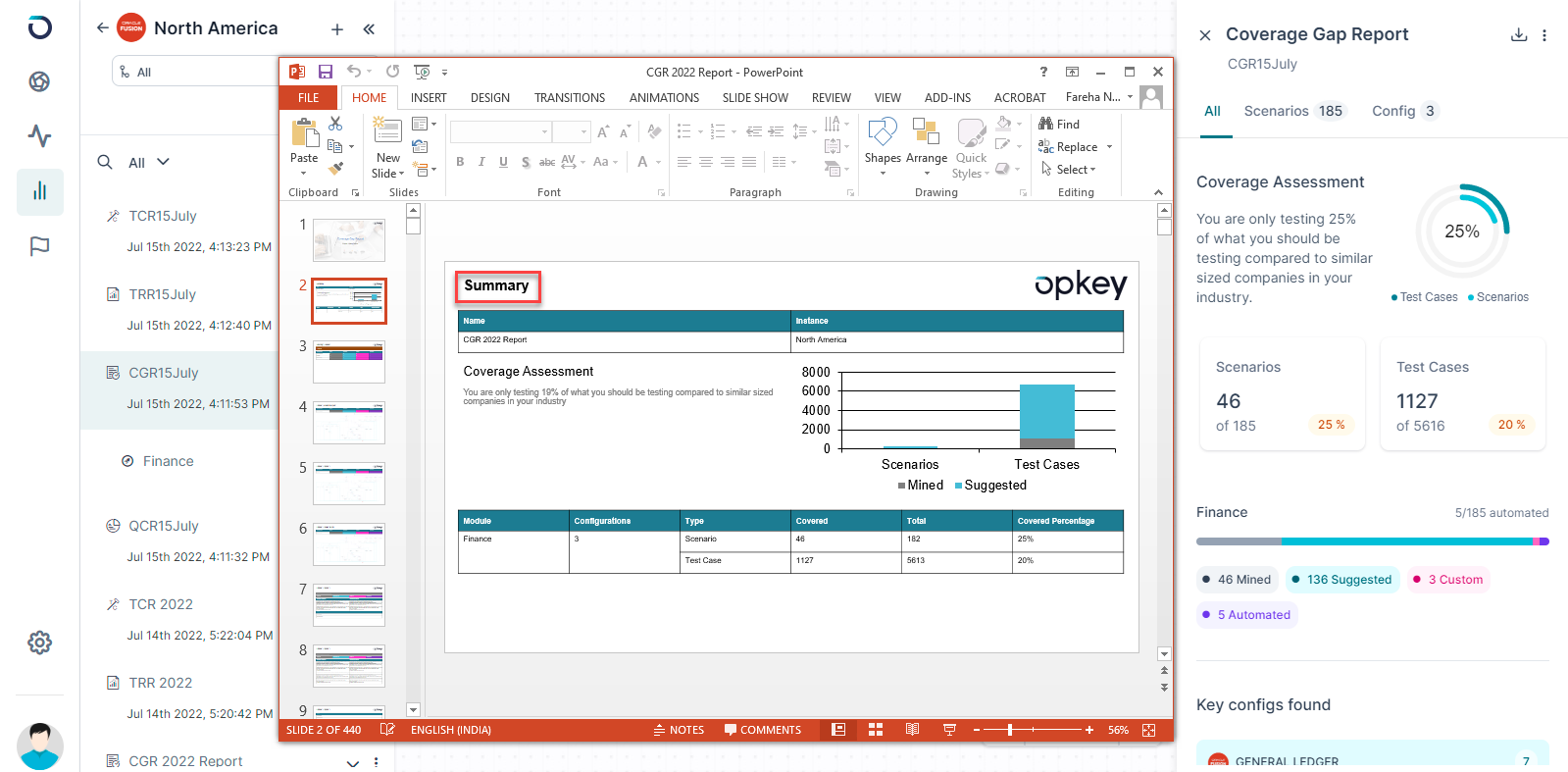Click the plus icon next to North America

[336, 29]
